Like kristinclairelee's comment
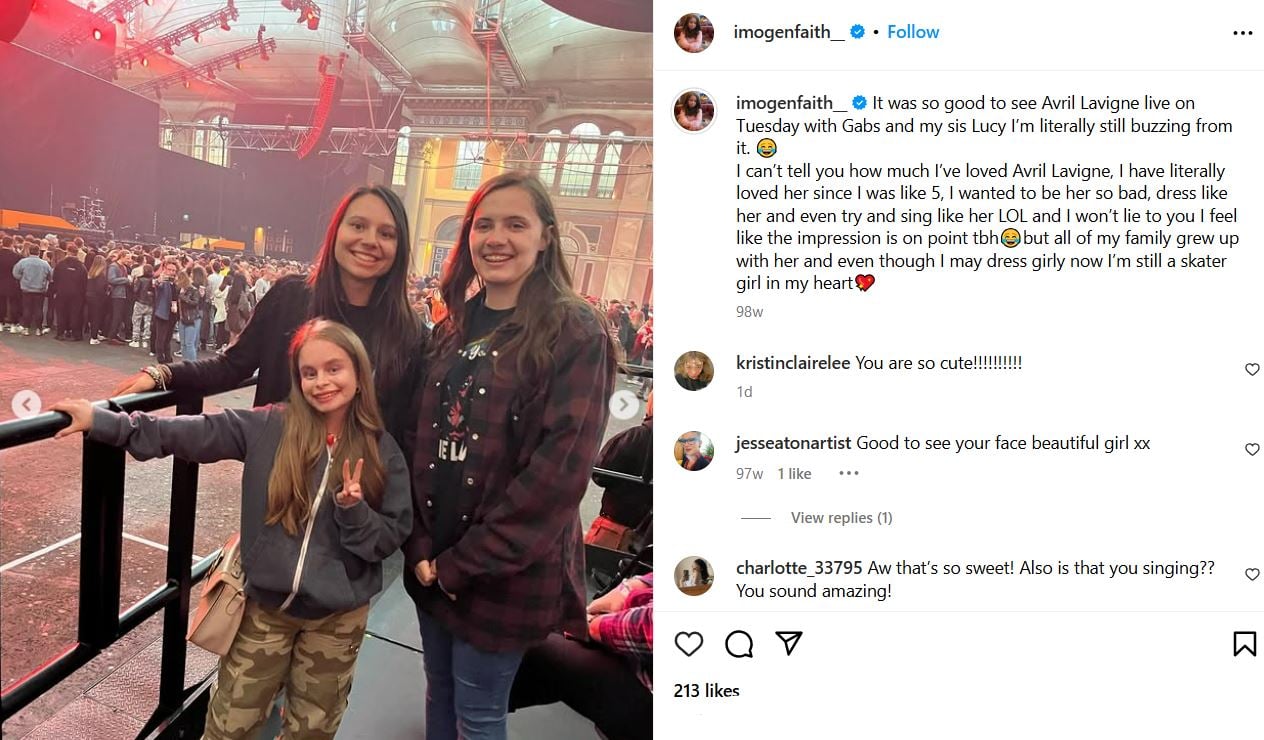The height and width of the screenshot is (740, 1264). point(1252,370)
